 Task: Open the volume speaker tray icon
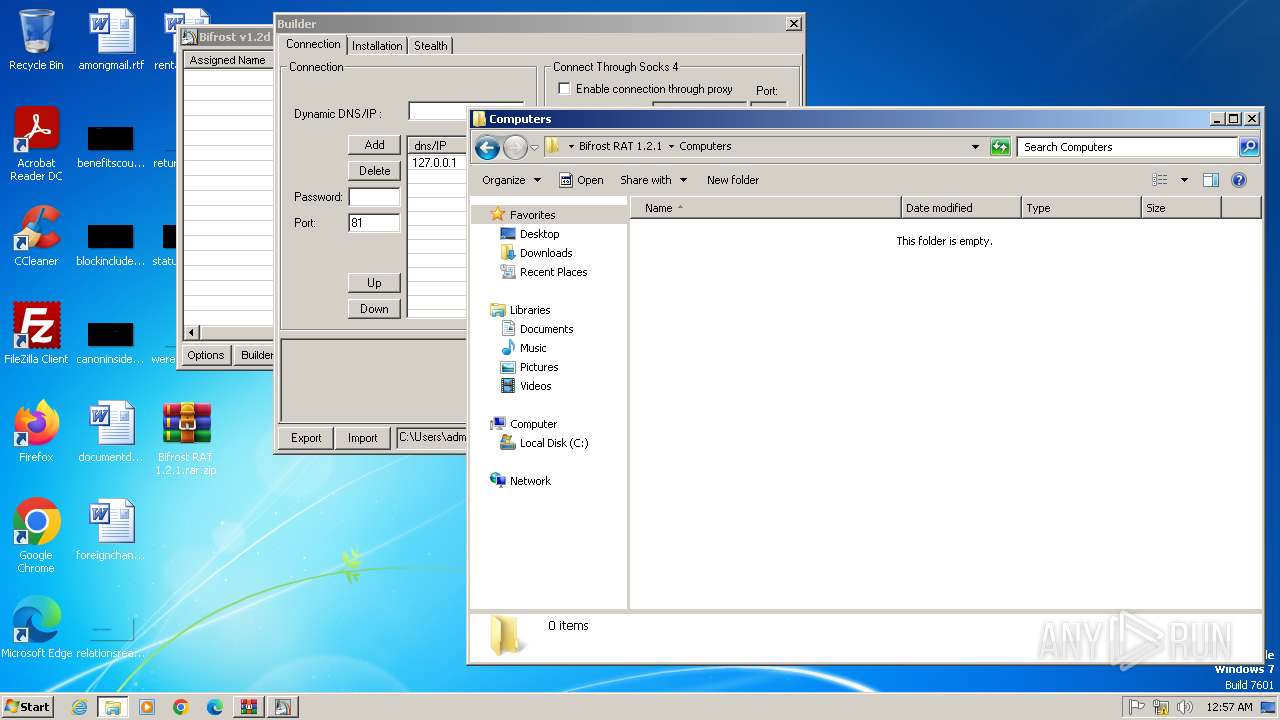click(x=1185, y=707)
